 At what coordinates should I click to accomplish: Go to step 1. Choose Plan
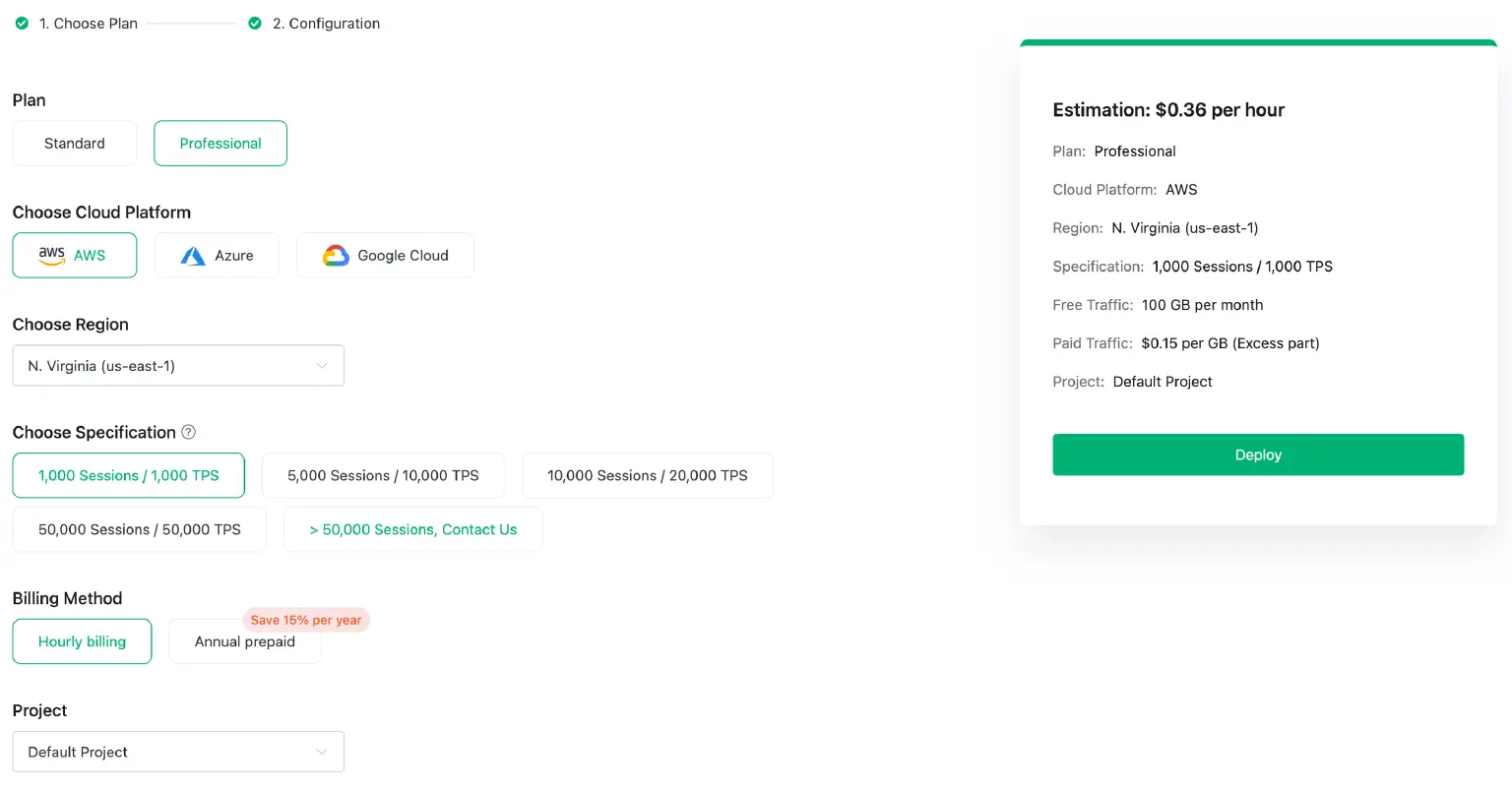click(x=88, y=23)
